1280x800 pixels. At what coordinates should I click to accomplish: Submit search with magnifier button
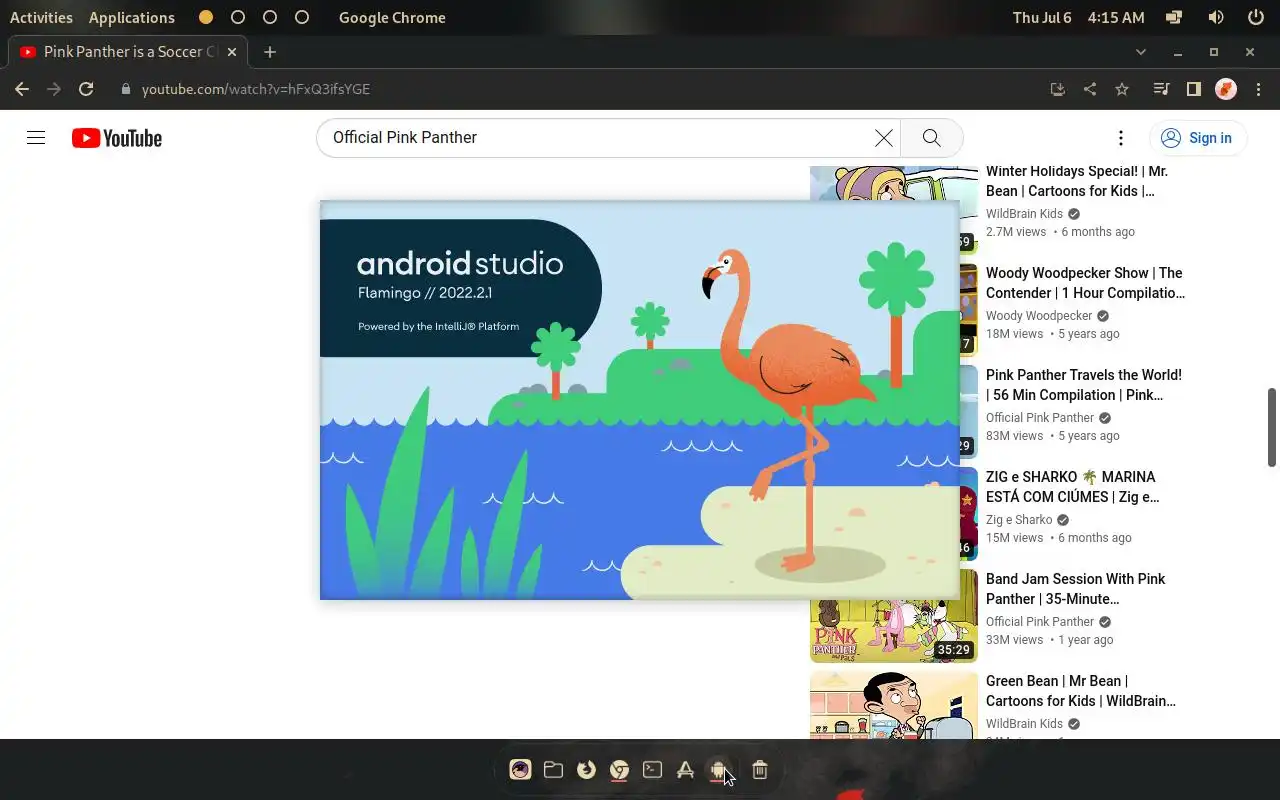click(931, 138)
